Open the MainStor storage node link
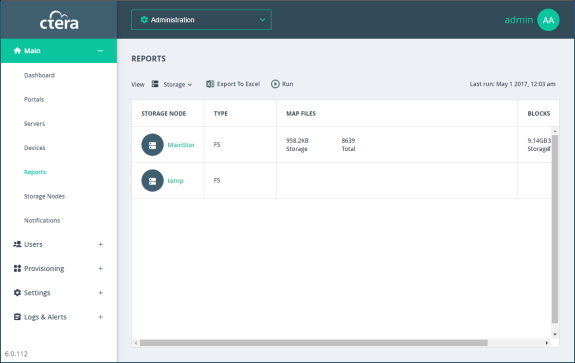The image size is (575, 363). click(x=181, y=145)
